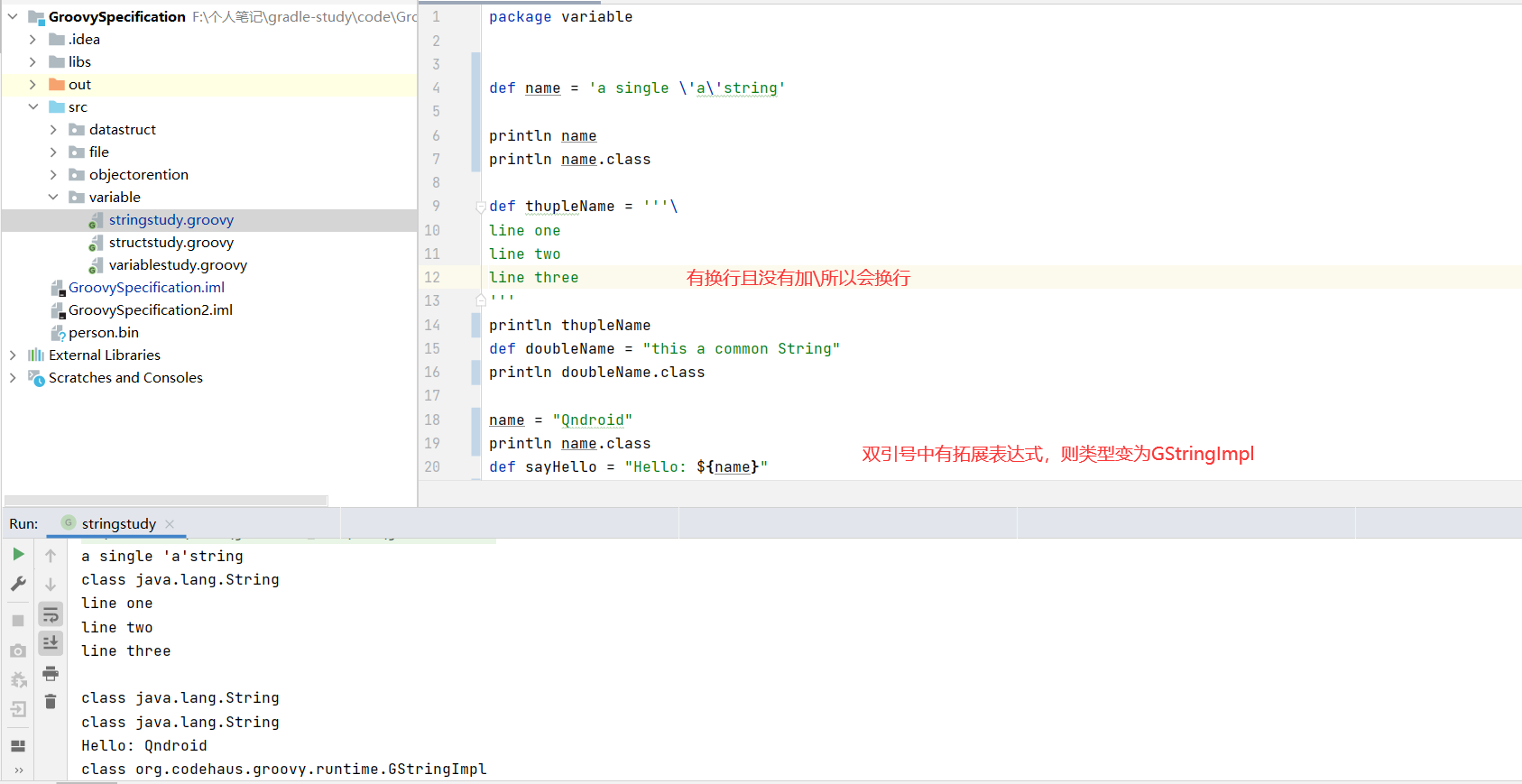The height and width of the screenshot is (784, 1522).
Task: Toggle soft-wrap in the console
Action: (51, 614)
